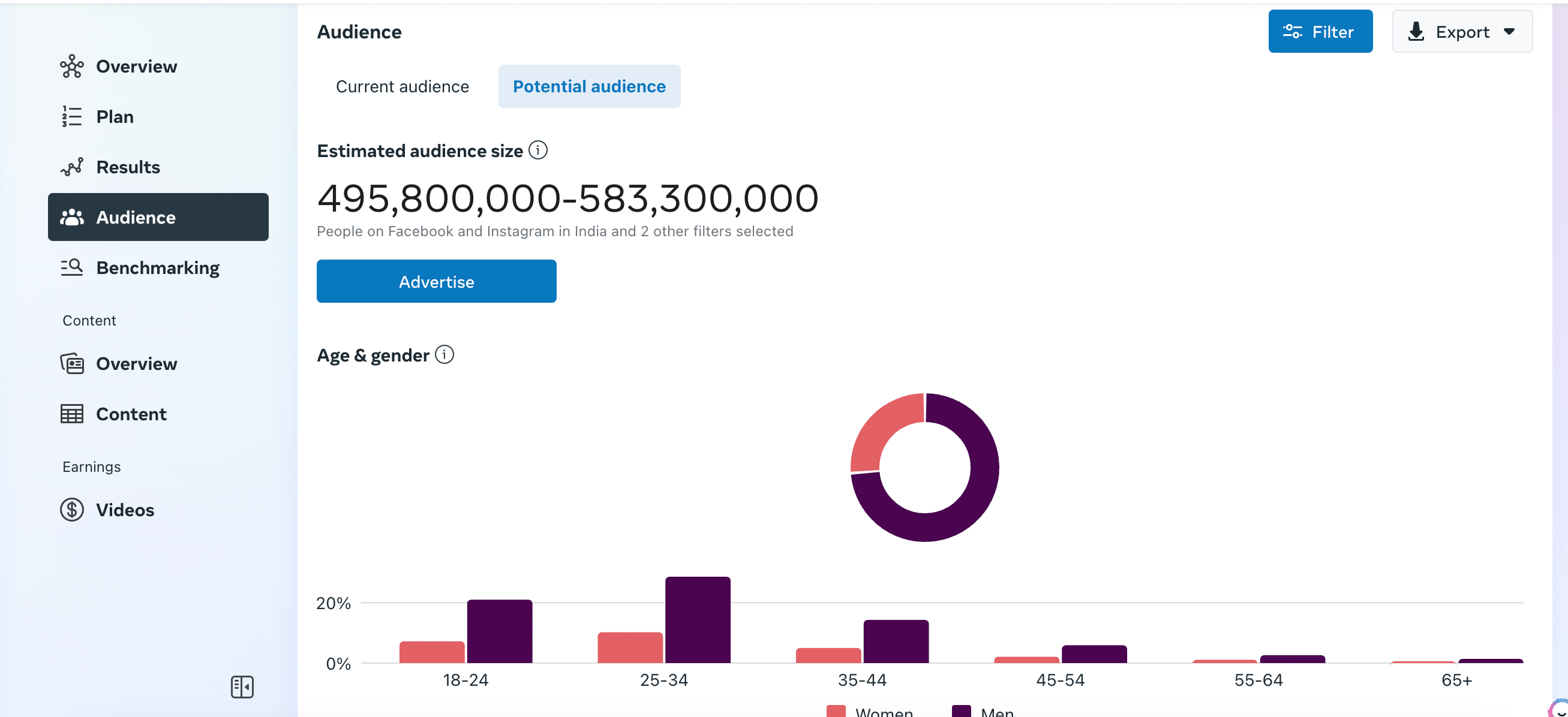Select the Potential audience tab
The height and width of the screenshot is (717, 1568).
click(x=589, y=86)
